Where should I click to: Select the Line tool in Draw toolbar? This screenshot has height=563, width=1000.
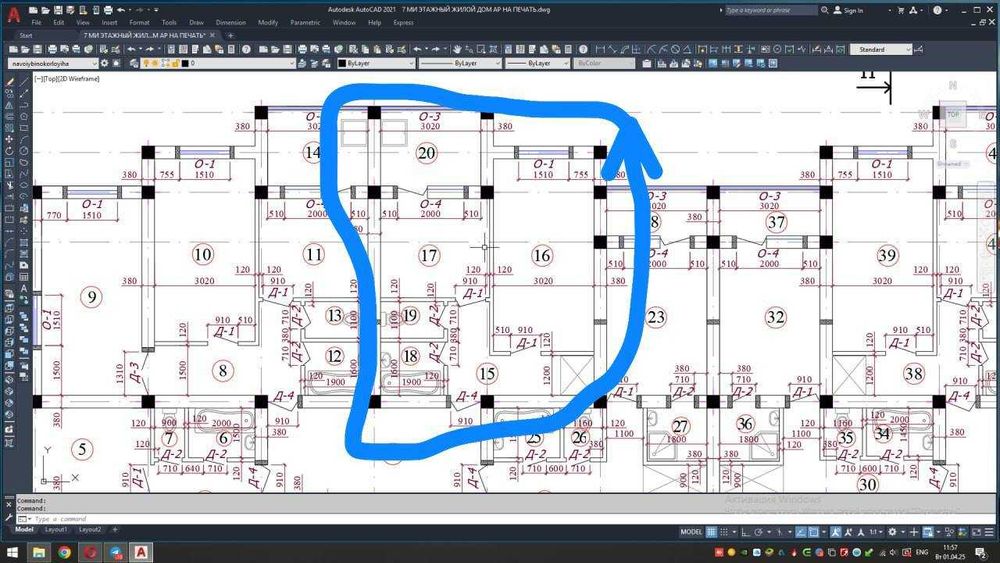pos(24,82)
